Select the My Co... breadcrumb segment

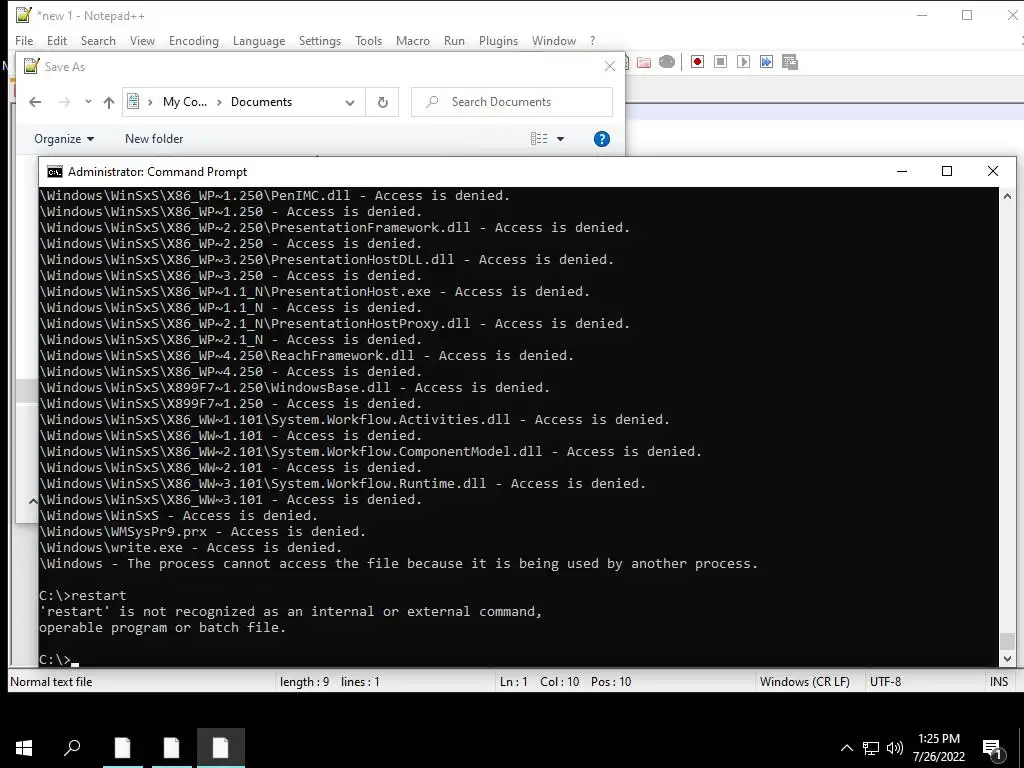click(x=185, y=102)
